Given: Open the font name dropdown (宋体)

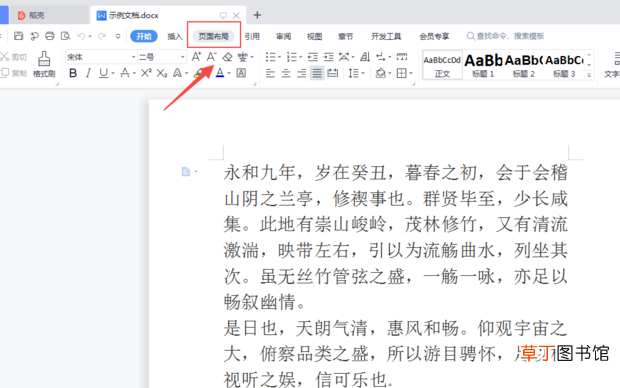Looking at the screenshot, I should pyautogui.click(x=133, y=57).
